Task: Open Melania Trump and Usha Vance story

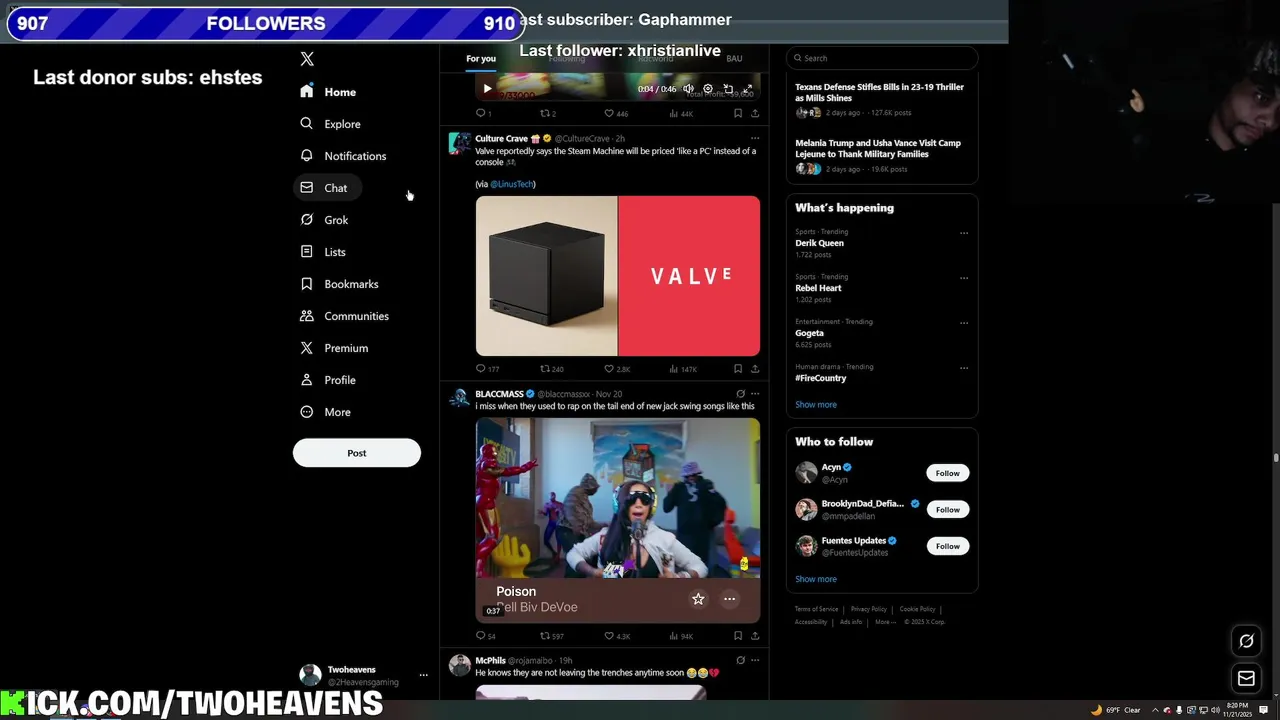Action: [881, 156]
